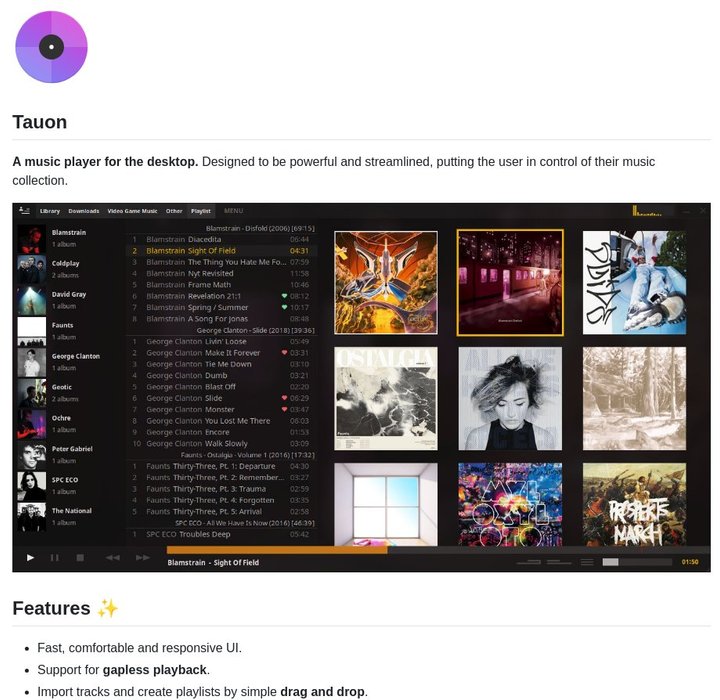The image size is (720, 700).
Task: Switch to the Library playlist tab
Action: [x=50, y=211]
